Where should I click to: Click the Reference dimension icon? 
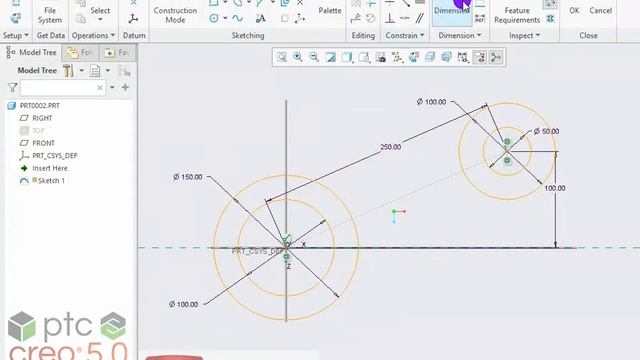(480, 18)
